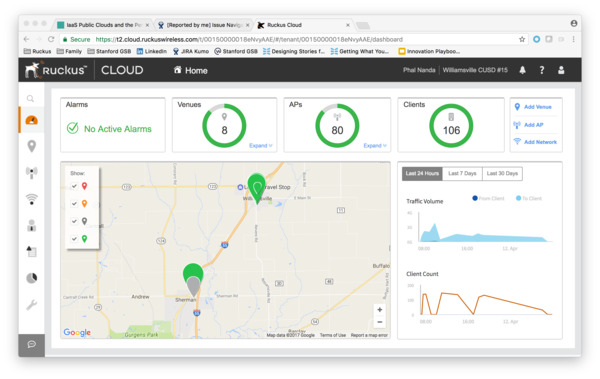Open Chrome three-dot menu

(x=573, y=39)
